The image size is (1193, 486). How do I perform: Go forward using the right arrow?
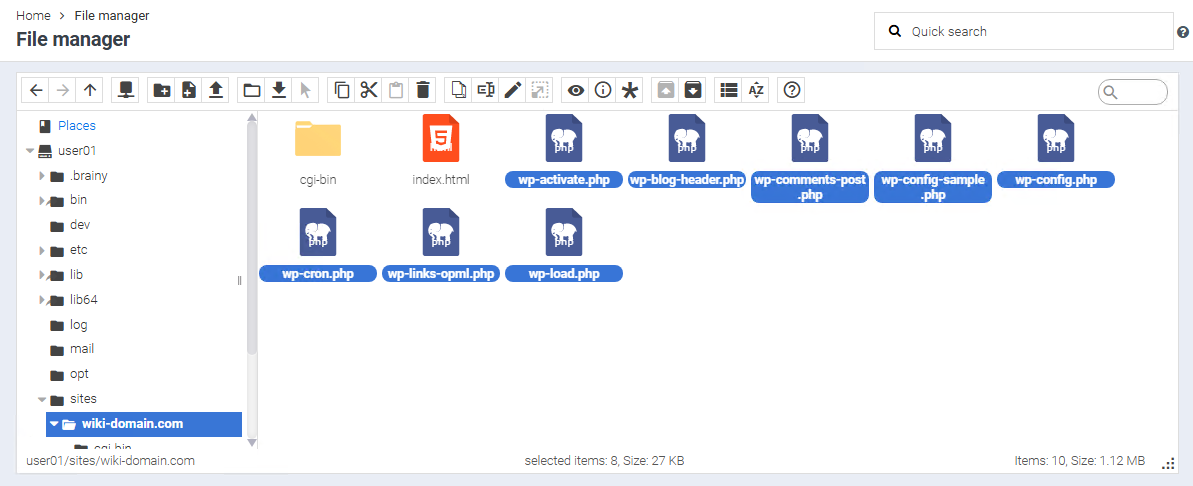(x=63, y=91)
